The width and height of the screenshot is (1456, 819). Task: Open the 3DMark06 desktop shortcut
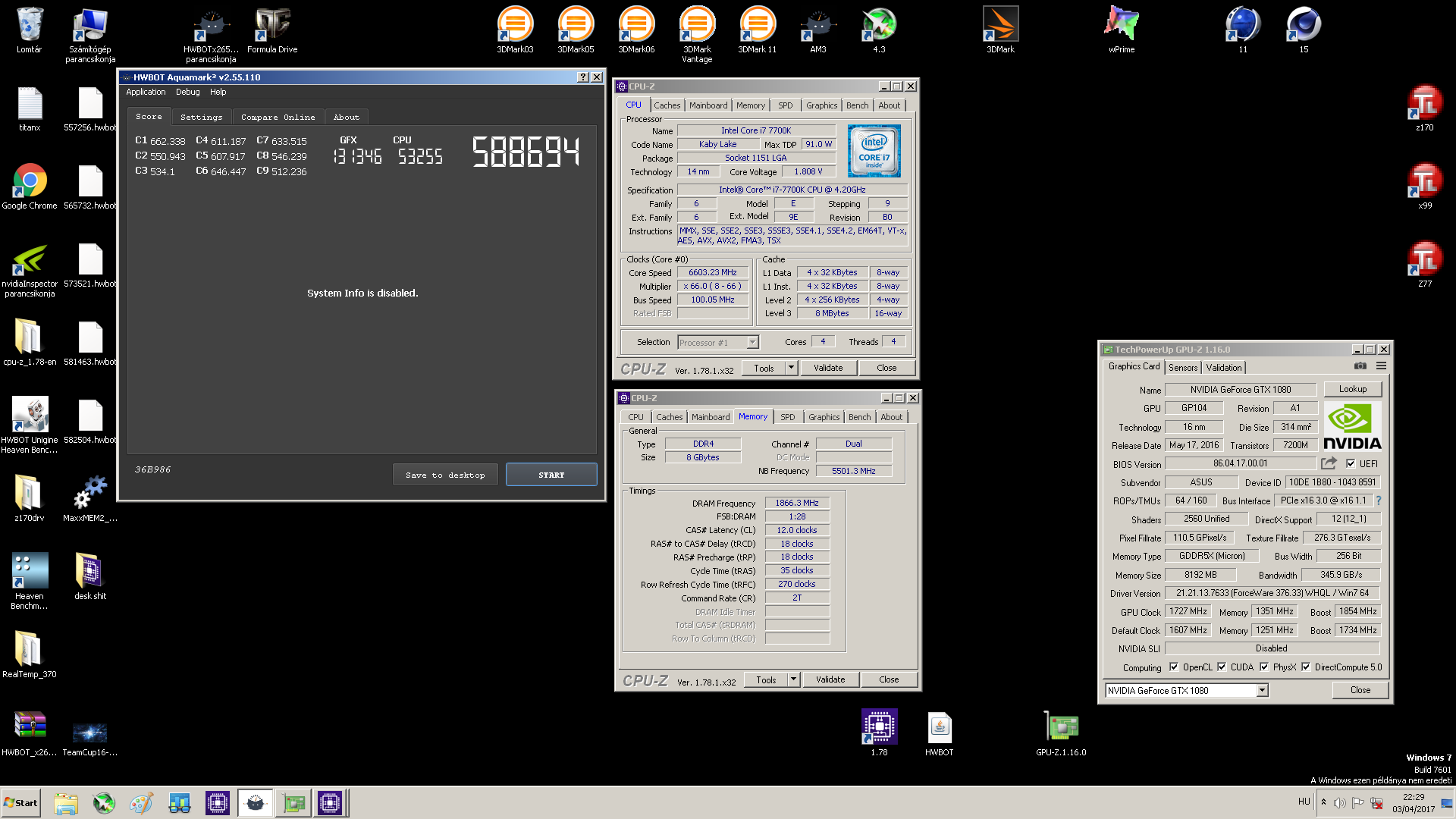pos(636,30)
